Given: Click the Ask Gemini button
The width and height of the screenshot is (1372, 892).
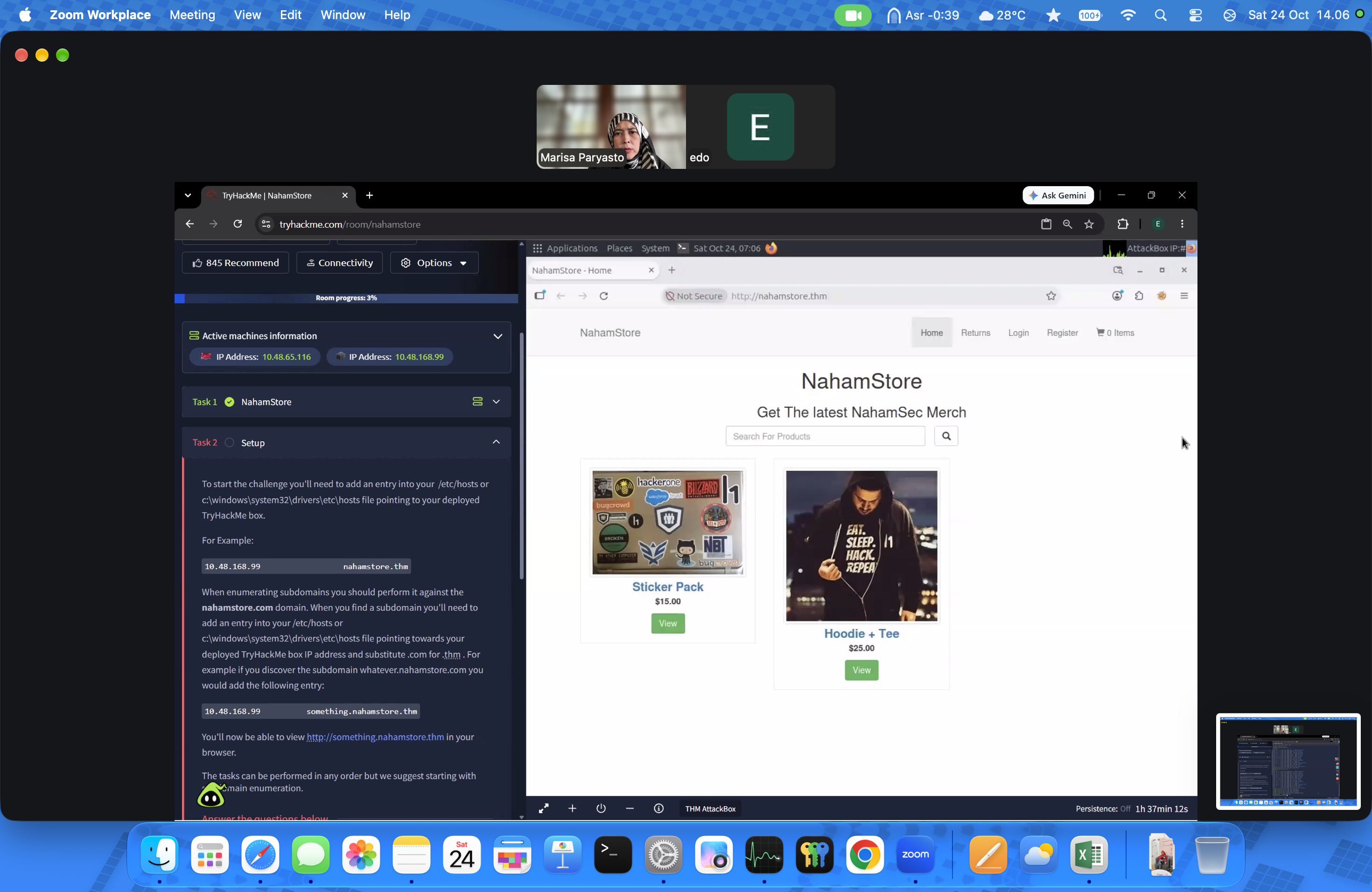Looking at the screenshot, I should pyautogui.click(x=1058, y=195).
